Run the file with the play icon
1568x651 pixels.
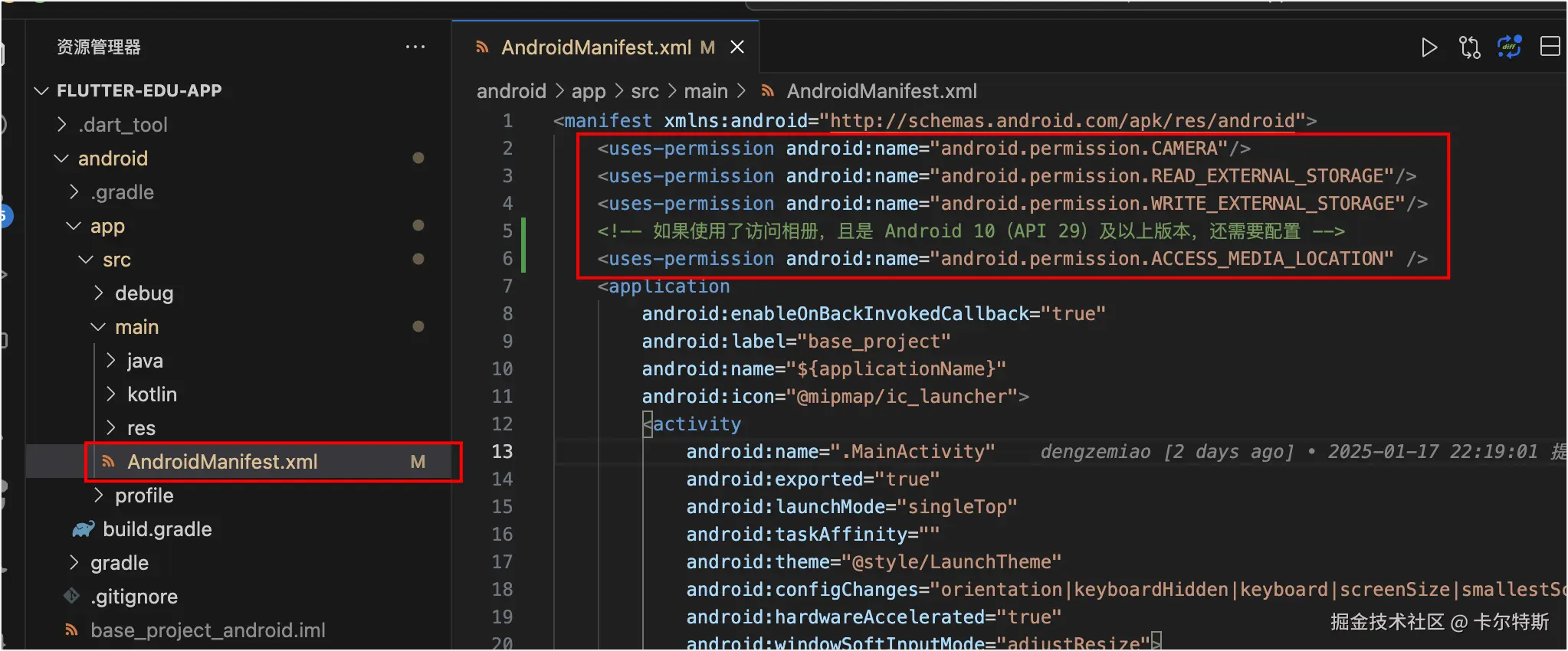point(1429,47)
